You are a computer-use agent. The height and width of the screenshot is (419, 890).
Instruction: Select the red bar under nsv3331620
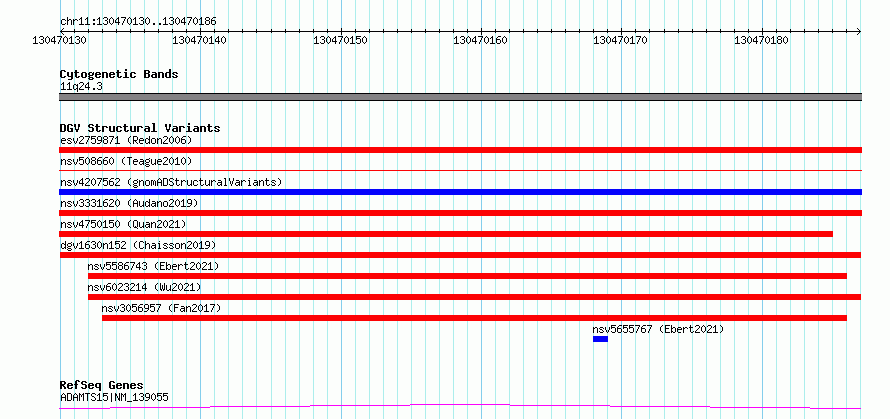point(460,213)
